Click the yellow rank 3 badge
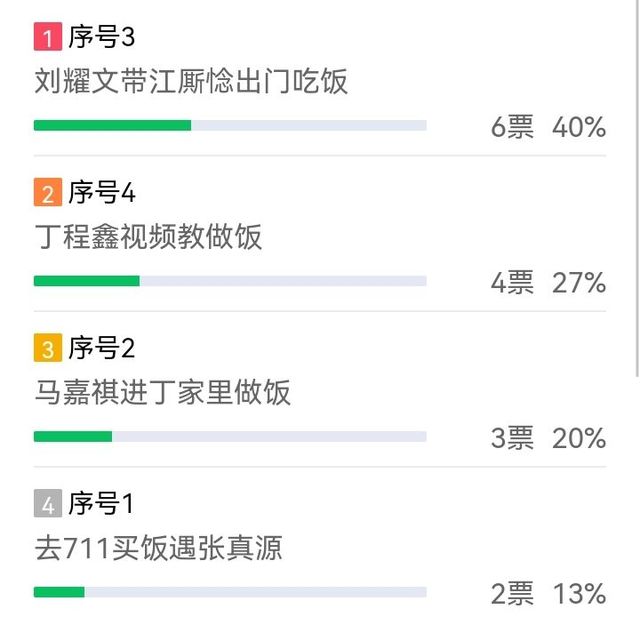 coord(48,348)
